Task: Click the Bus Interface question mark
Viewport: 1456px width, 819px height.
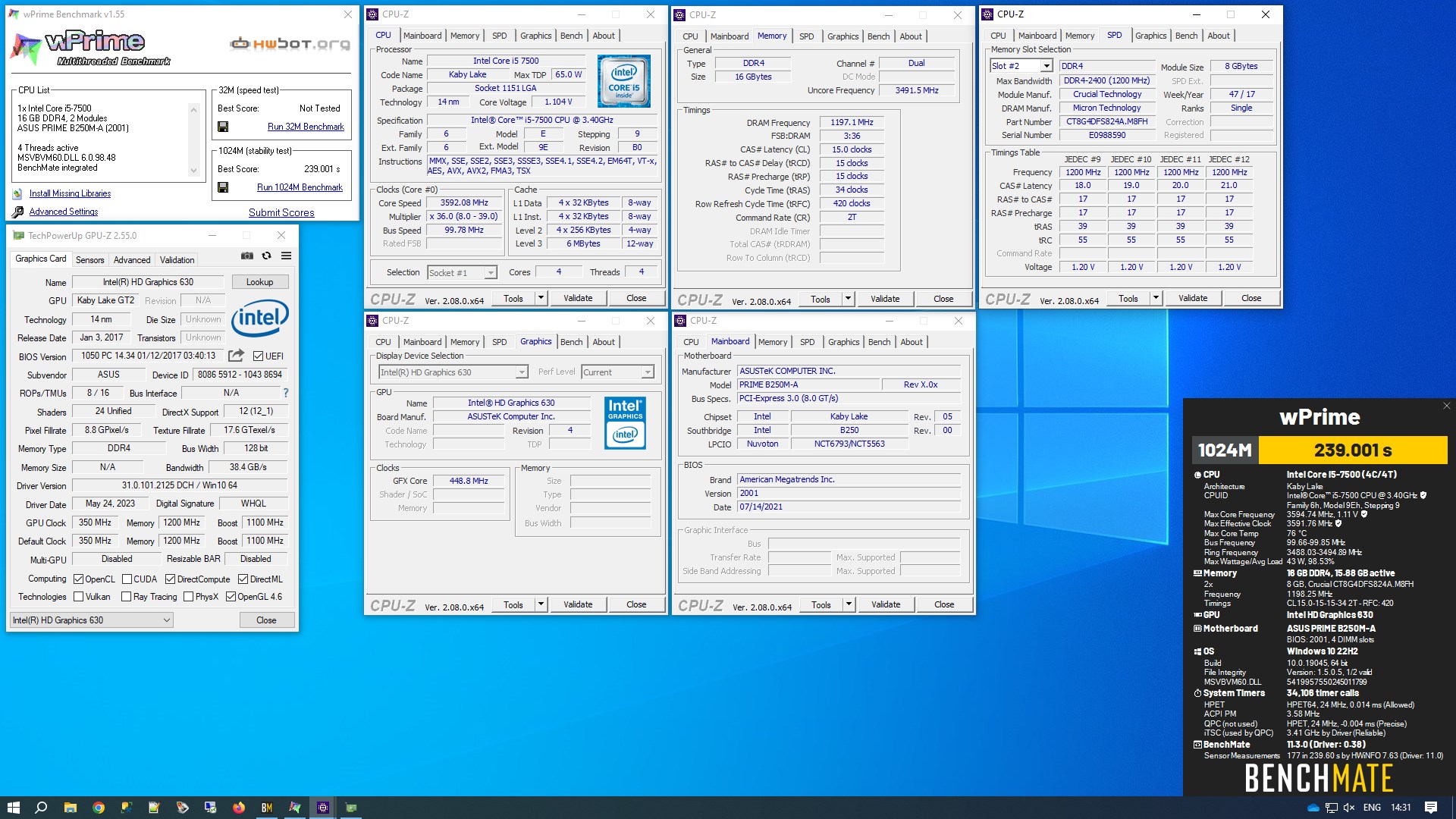Action: tap(286, 393)
